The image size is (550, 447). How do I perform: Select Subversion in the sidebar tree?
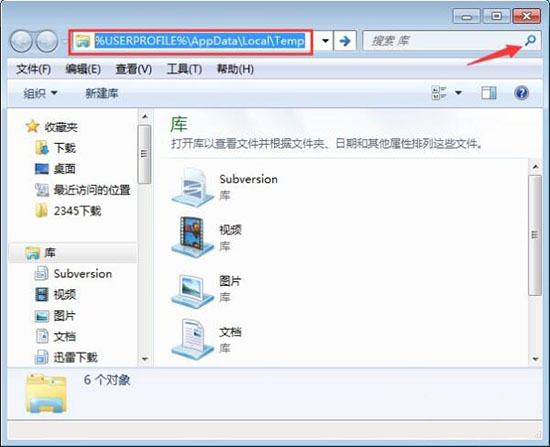[x=83, y=274]
